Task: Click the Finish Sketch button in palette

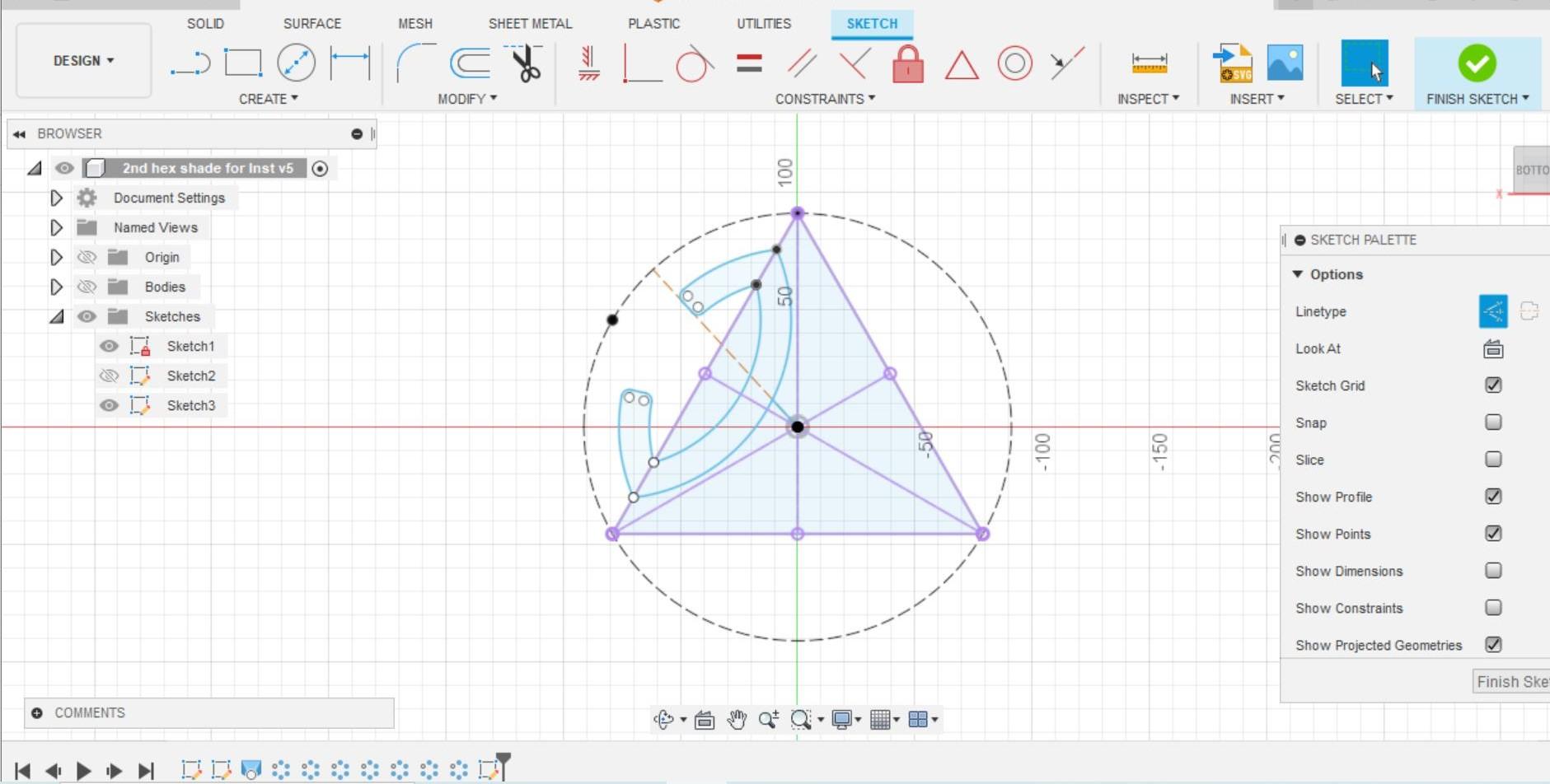Action: (1512, 682)
